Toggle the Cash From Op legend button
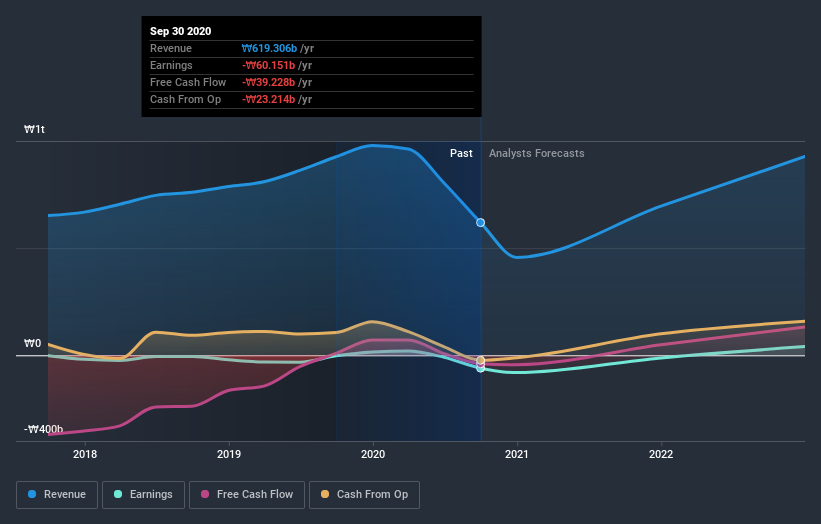Viewport: 821px width, 524px height. click(364, 495)
